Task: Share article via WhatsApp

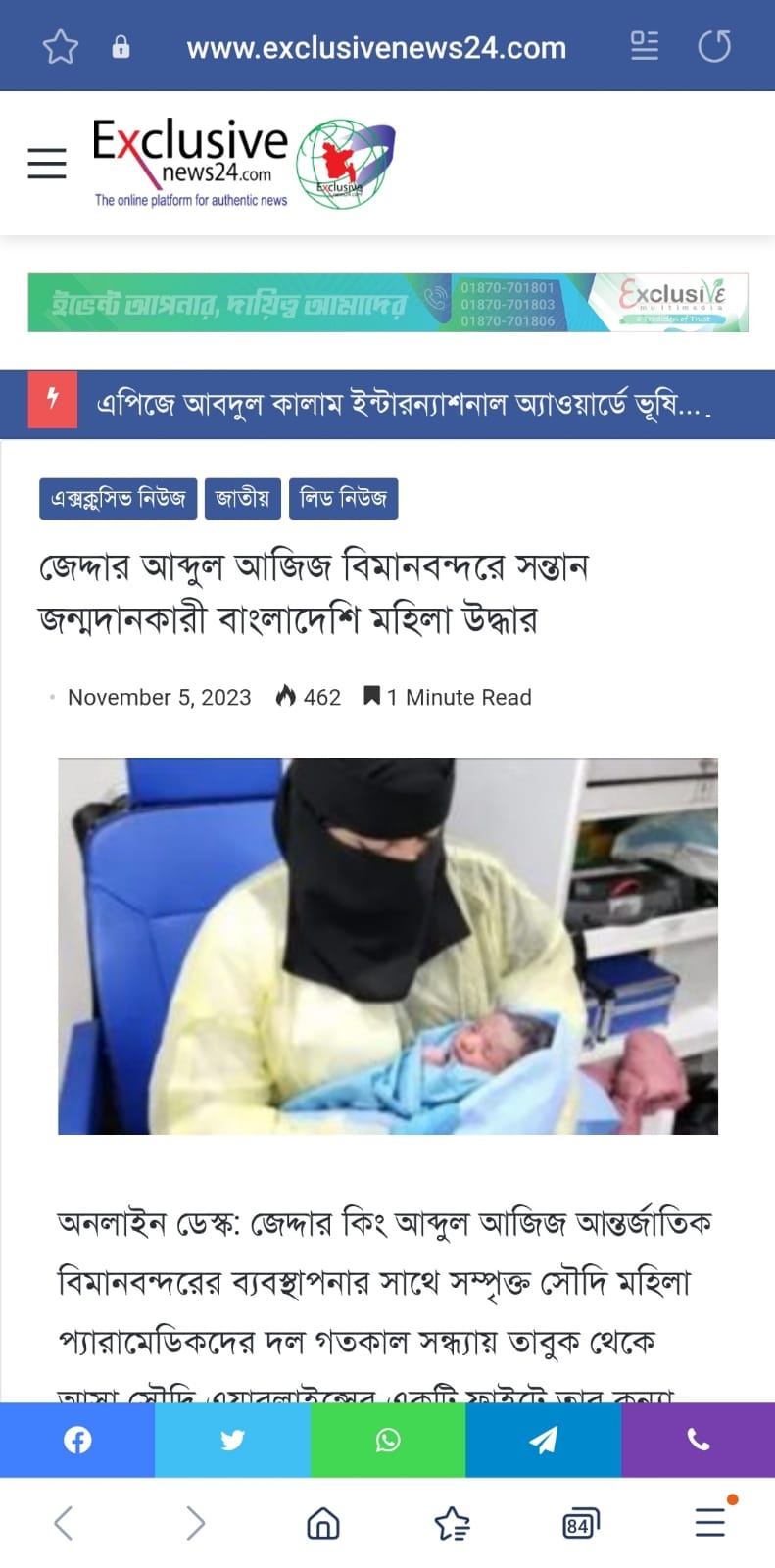Action: click(x=388, y=1440)
